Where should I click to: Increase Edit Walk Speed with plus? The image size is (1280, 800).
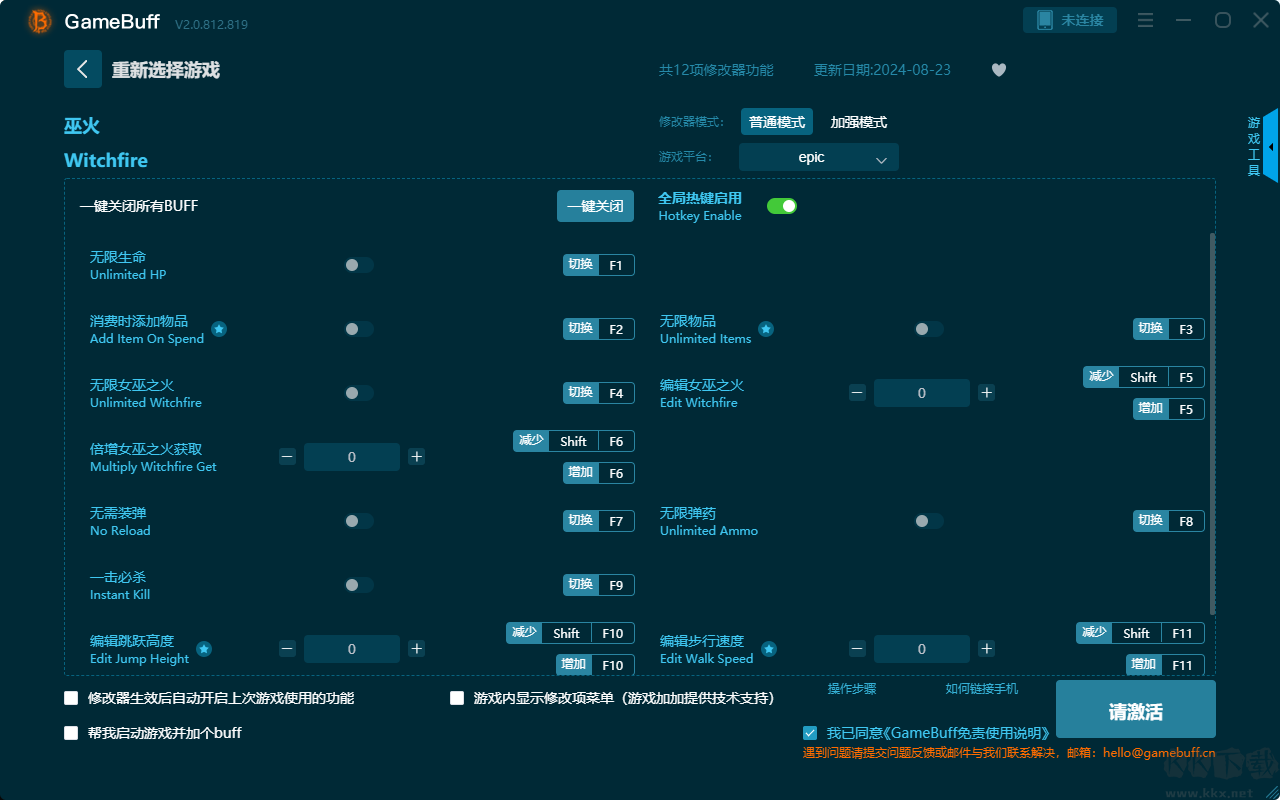[986, 649]
